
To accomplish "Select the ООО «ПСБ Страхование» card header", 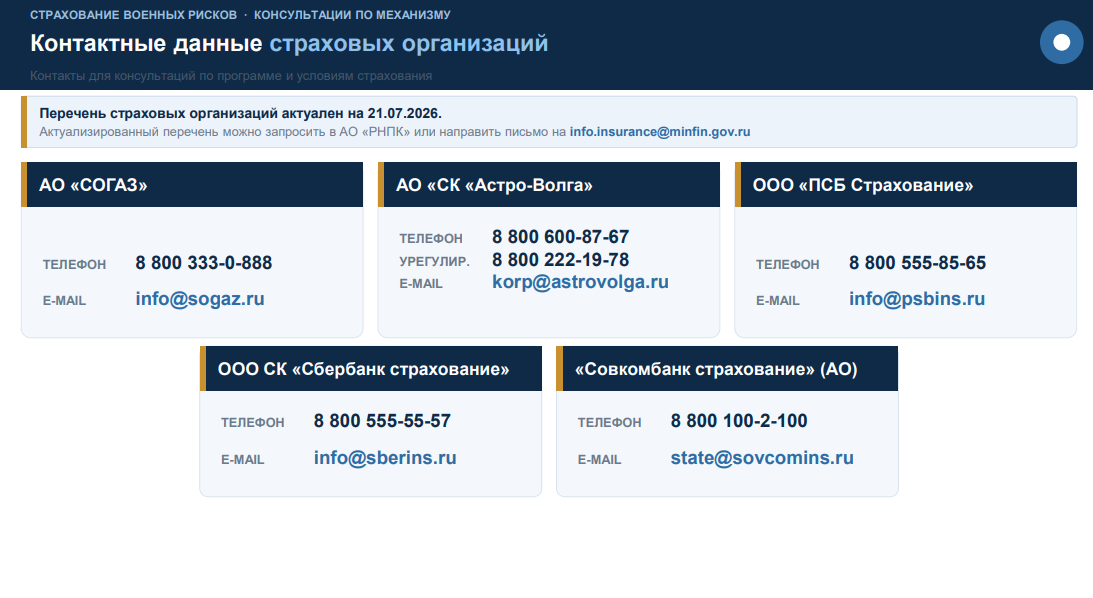I will (905, 185).
